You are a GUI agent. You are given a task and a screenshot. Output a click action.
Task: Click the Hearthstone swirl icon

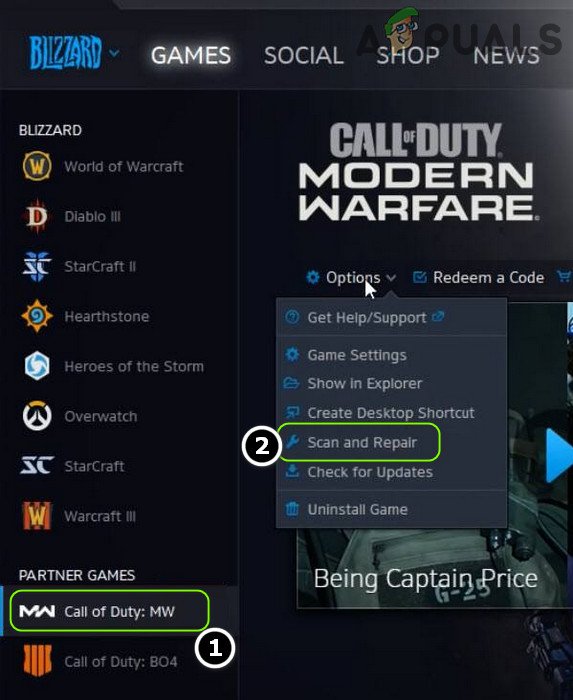click(x=37, y=316)
